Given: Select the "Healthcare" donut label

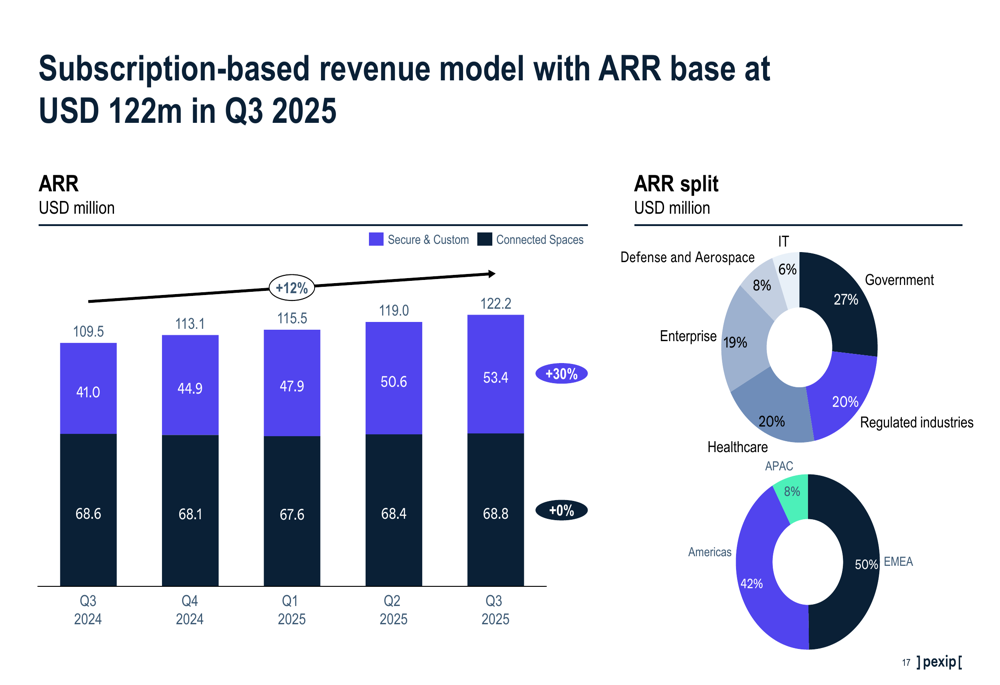Looking at the screenshot, I should coord(737,447).
